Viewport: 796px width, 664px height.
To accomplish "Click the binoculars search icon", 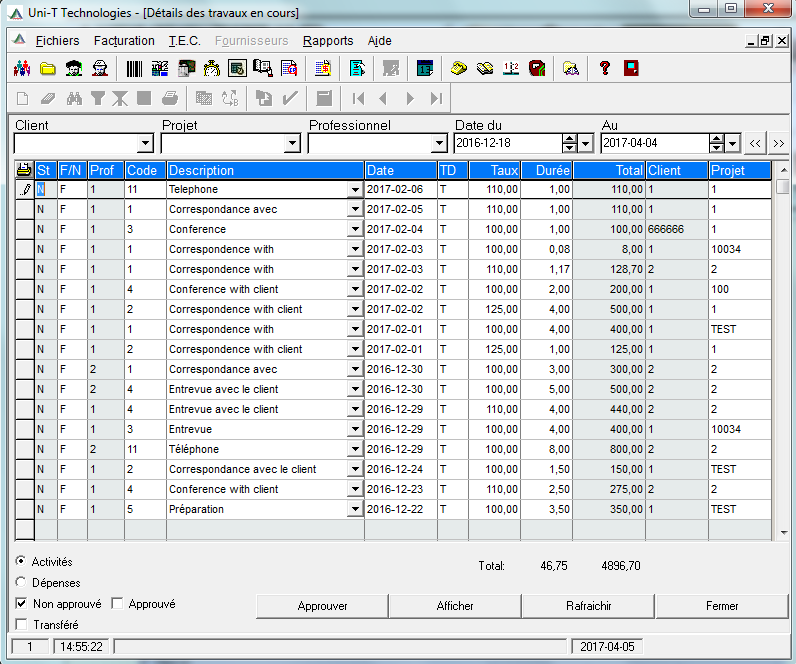I will (x=73, y=98).
